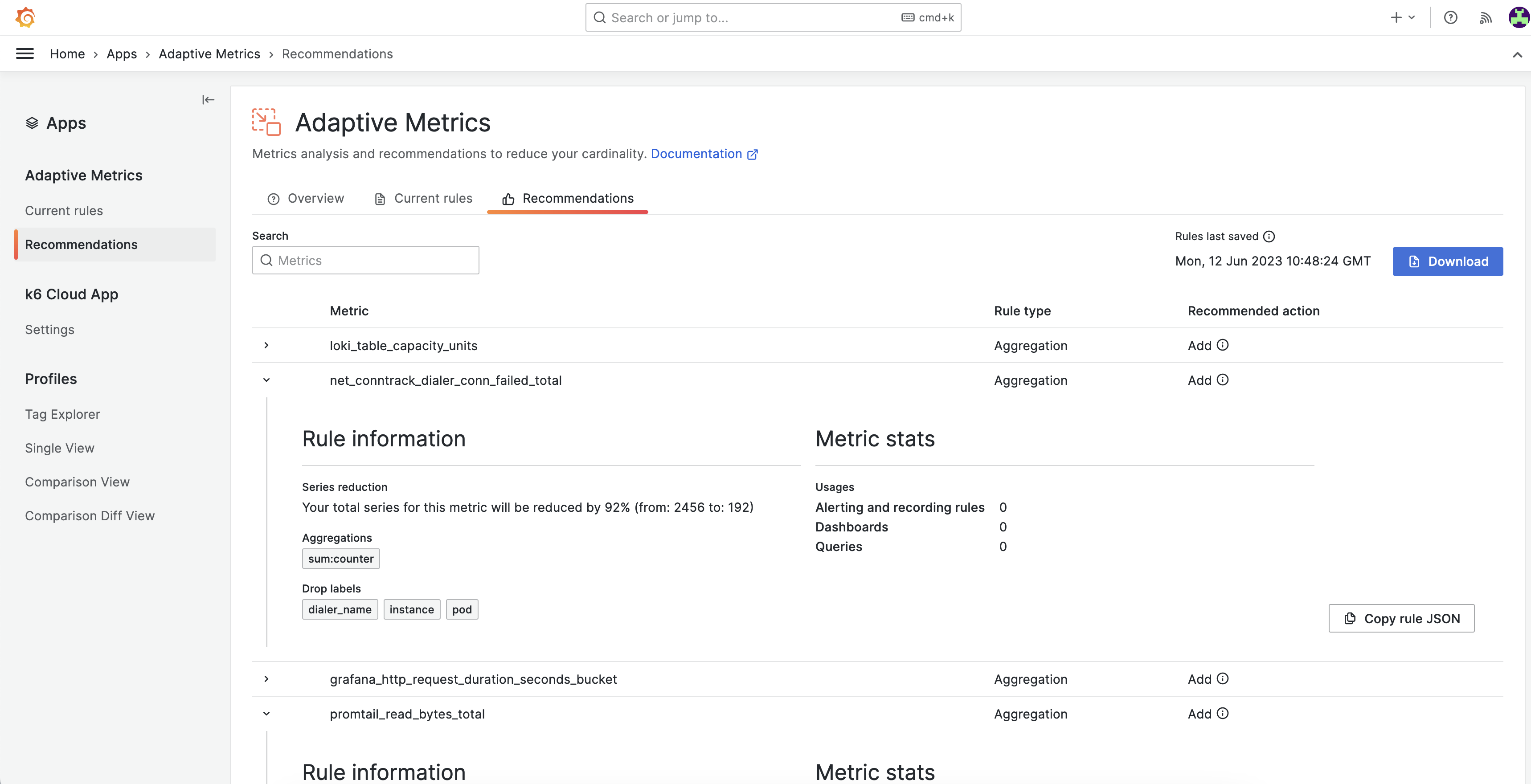The height and width of the screenshot is (784, 1531).
Task: Click the Download button
Action: point(1447,261)
